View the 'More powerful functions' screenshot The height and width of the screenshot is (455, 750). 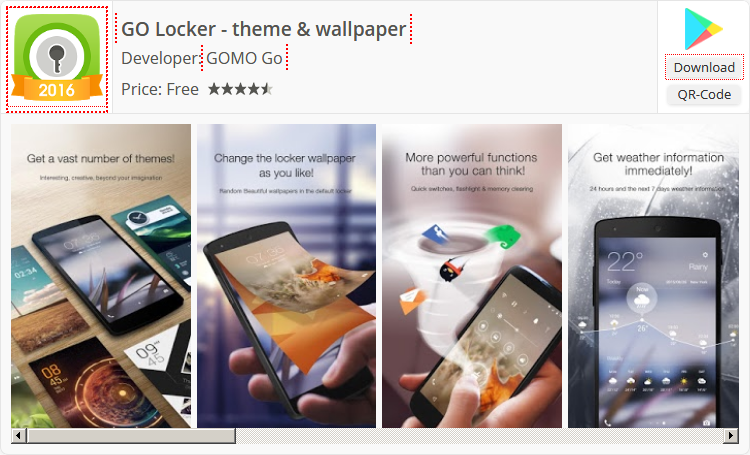coord(472,276)
